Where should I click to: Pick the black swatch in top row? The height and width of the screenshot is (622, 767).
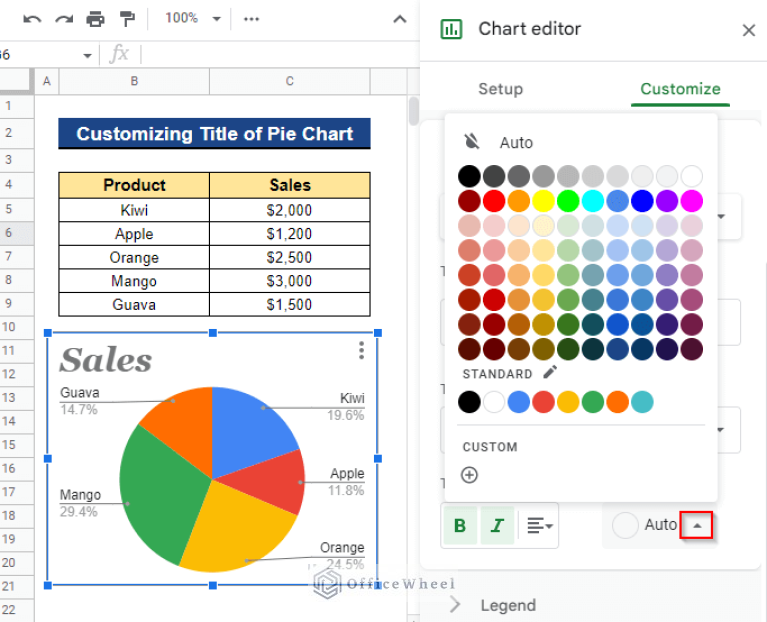pos(469,176)
